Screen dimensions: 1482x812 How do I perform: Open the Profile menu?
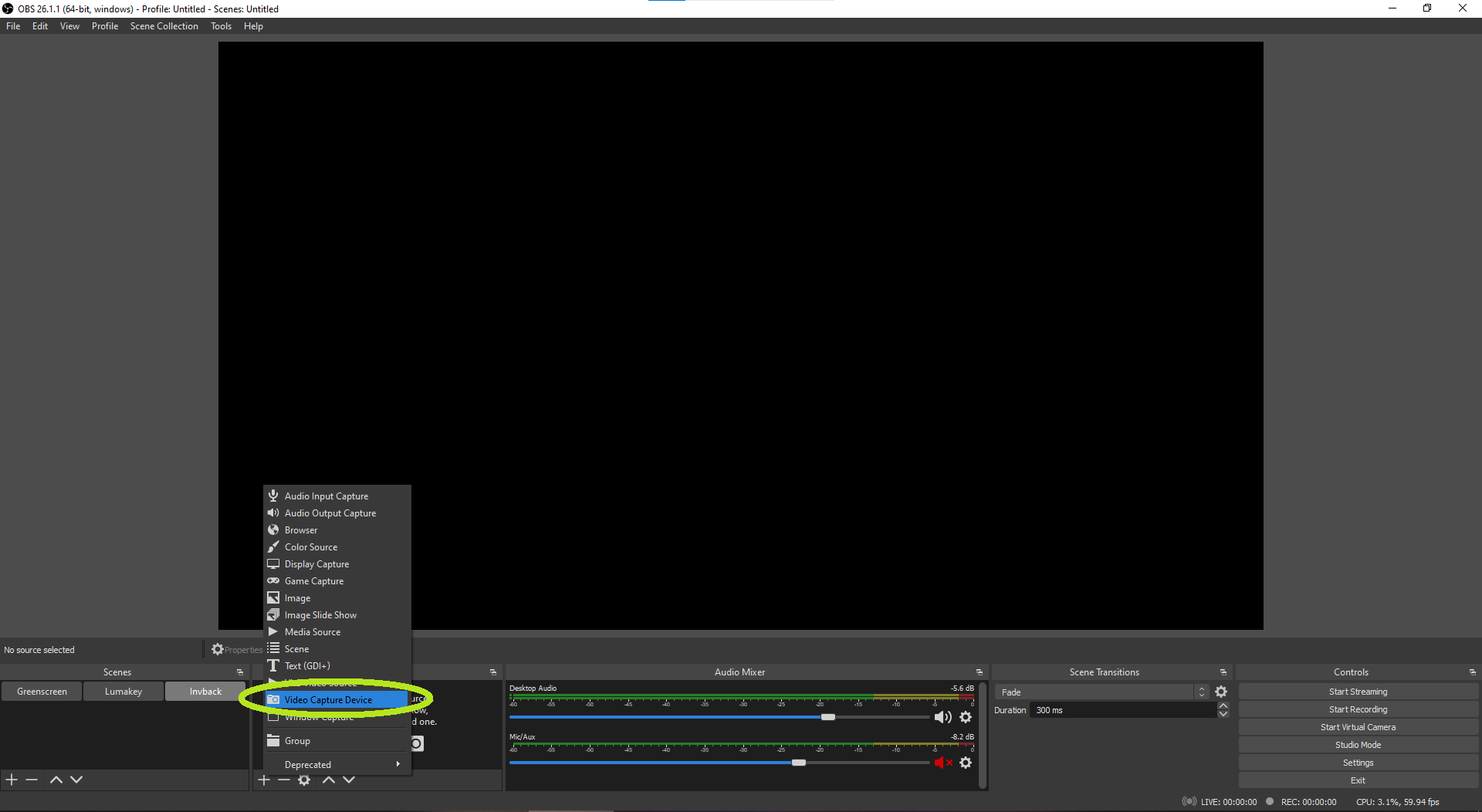coord(105,26)
